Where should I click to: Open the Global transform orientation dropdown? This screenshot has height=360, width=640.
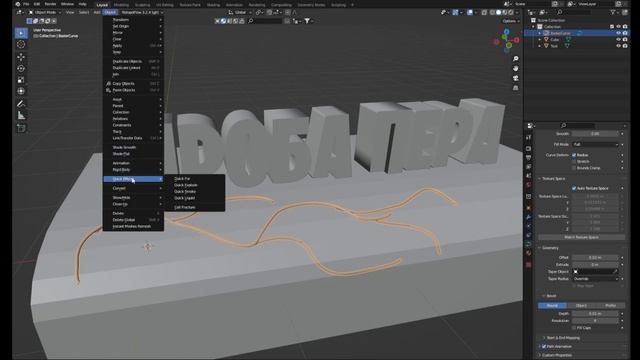(x=240, y=13)
